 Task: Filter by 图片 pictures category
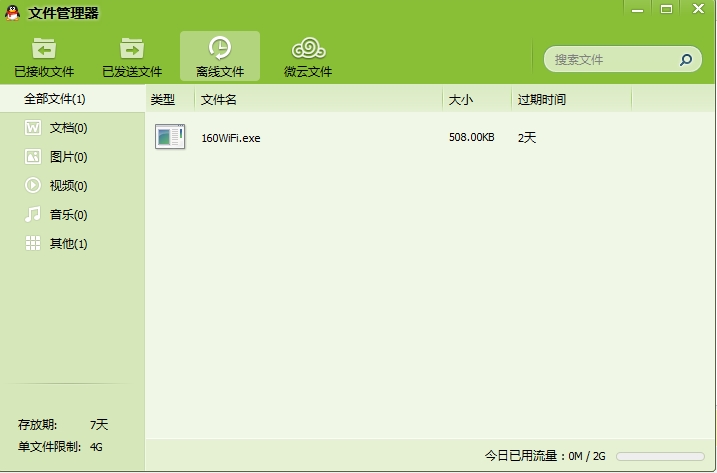point(68,157)
